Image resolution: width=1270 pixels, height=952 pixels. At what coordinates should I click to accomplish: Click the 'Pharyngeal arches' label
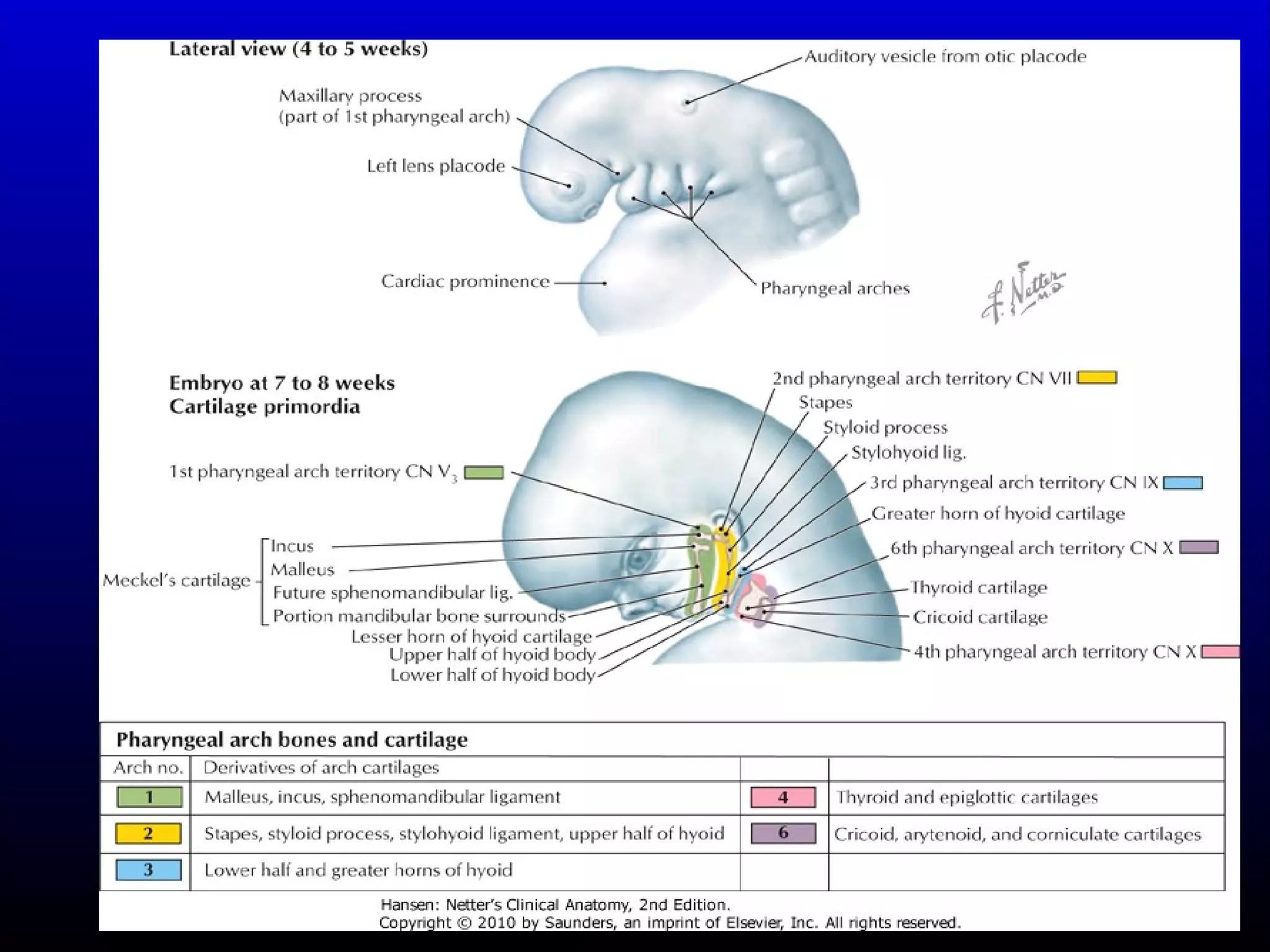coord(835,289)
